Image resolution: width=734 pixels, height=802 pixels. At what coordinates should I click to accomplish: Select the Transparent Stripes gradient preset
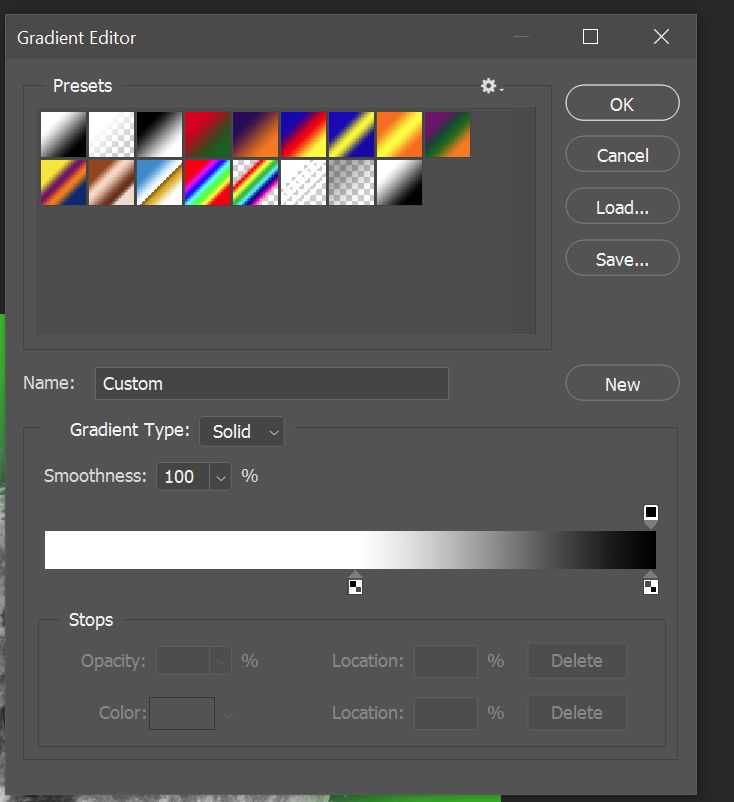(304, 183)
